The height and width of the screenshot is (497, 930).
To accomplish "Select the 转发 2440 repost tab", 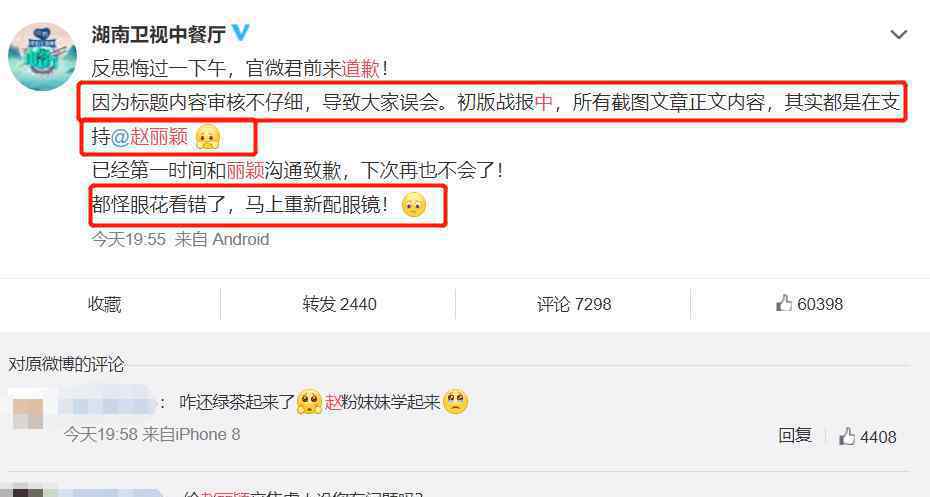I will [x=339, y=304].
